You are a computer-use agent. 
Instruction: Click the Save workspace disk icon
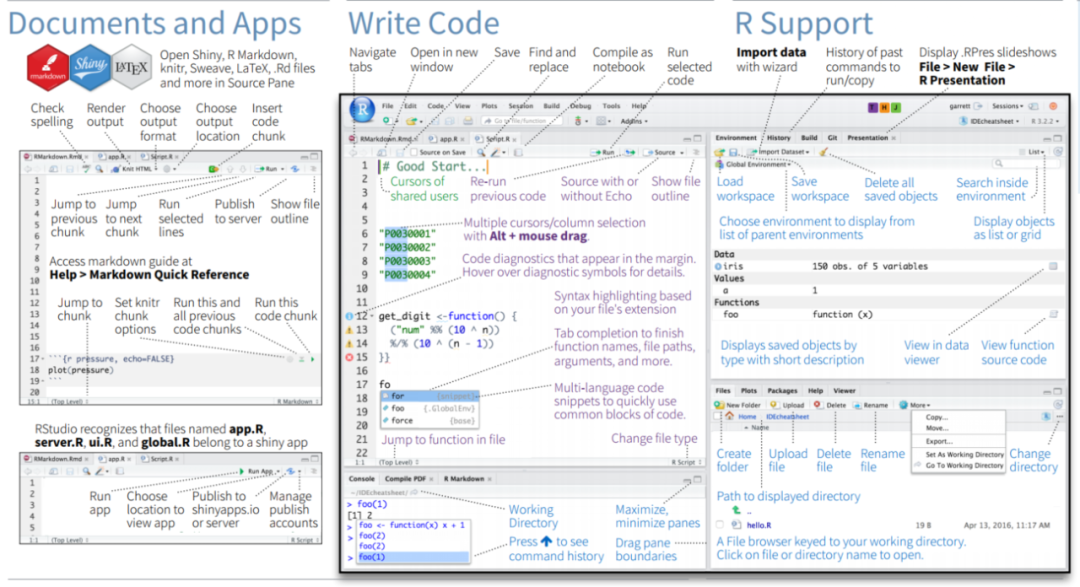(734, 152)
